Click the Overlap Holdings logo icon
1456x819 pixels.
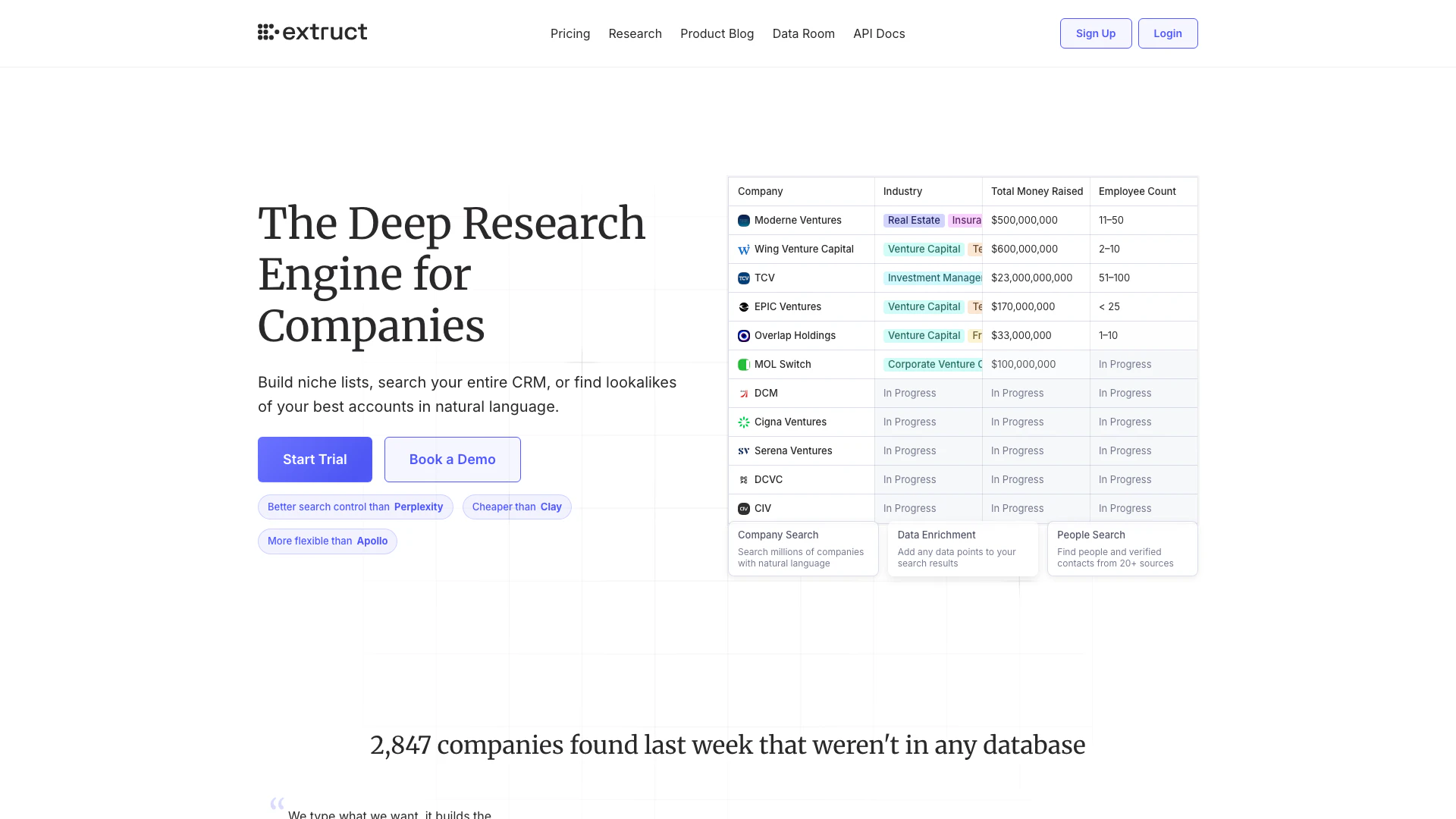(x=744, y=336)
